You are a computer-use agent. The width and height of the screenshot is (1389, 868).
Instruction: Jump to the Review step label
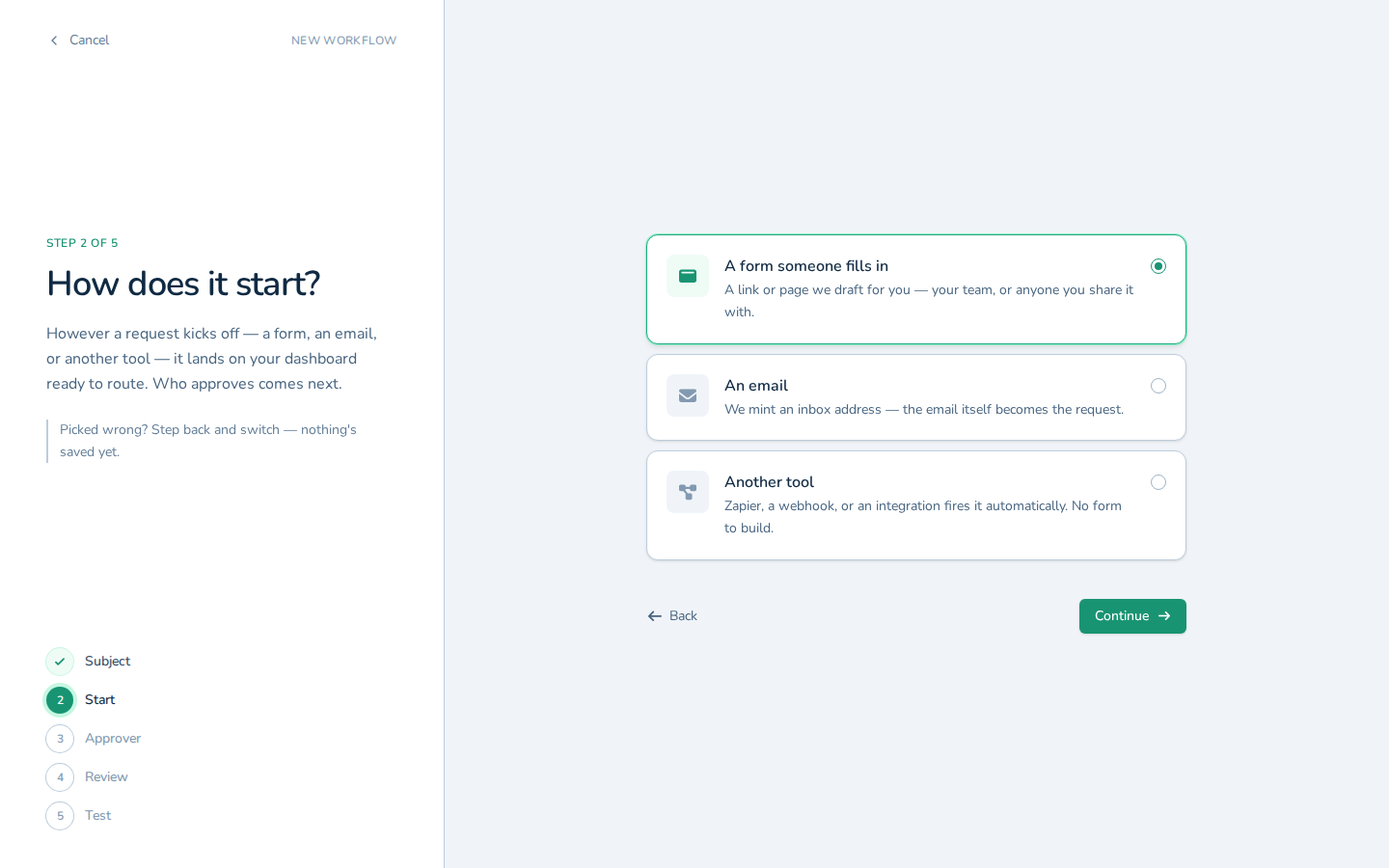pyautogui.click(x=106, y=777)
